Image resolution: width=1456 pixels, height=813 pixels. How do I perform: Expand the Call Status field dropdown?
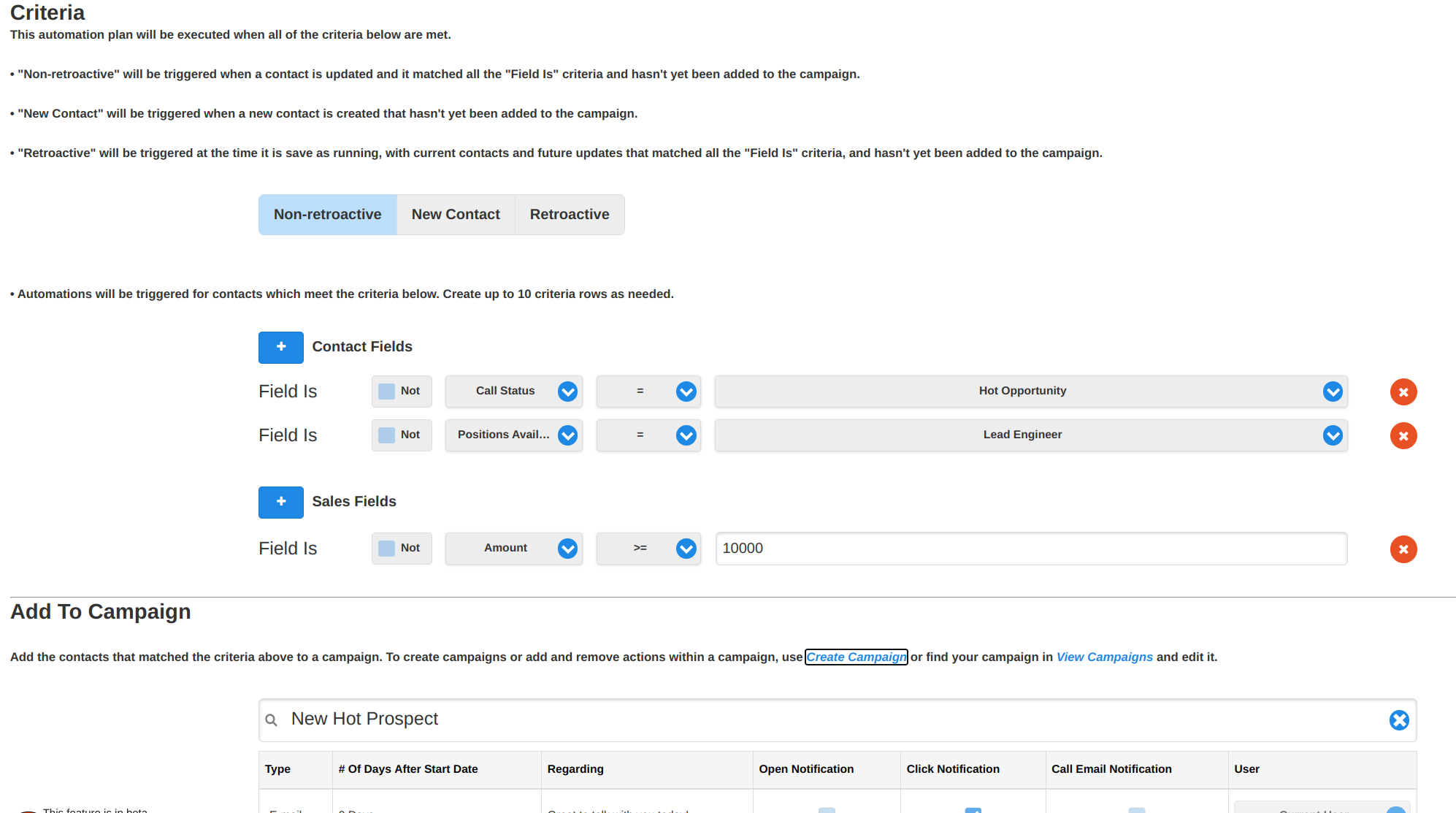(567, 391)
